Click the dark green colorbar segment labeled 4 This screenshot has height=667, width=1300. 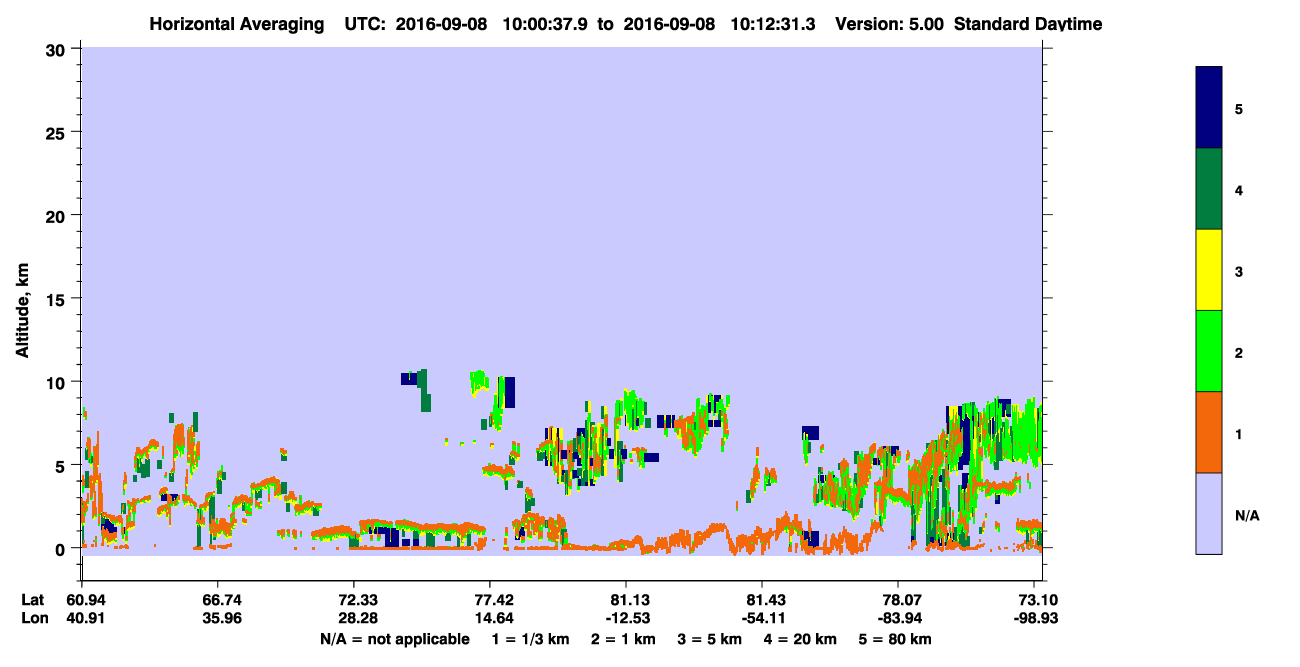(1208, 189)
